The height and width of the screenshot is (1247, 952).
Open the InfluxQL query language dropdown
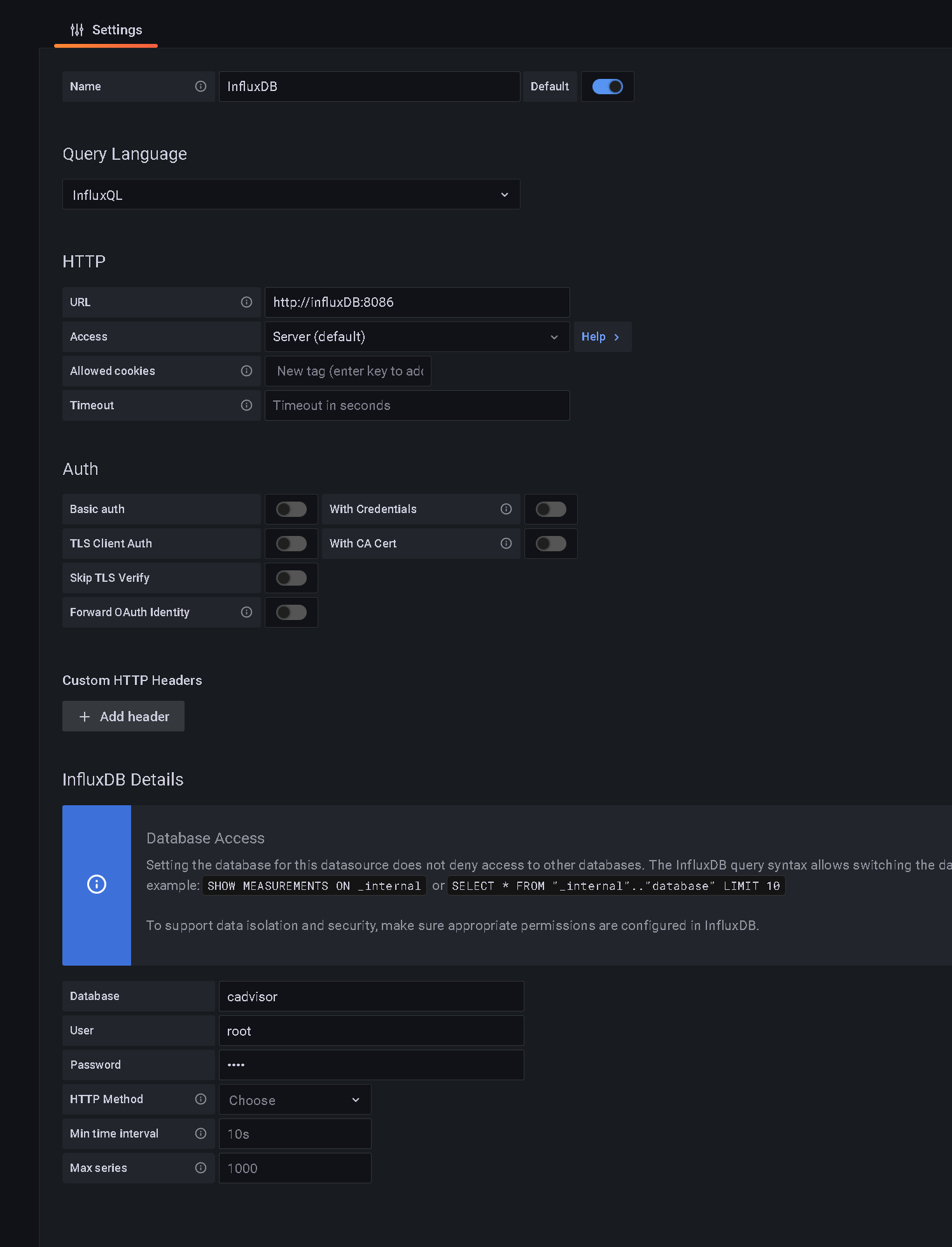point(291,194)
